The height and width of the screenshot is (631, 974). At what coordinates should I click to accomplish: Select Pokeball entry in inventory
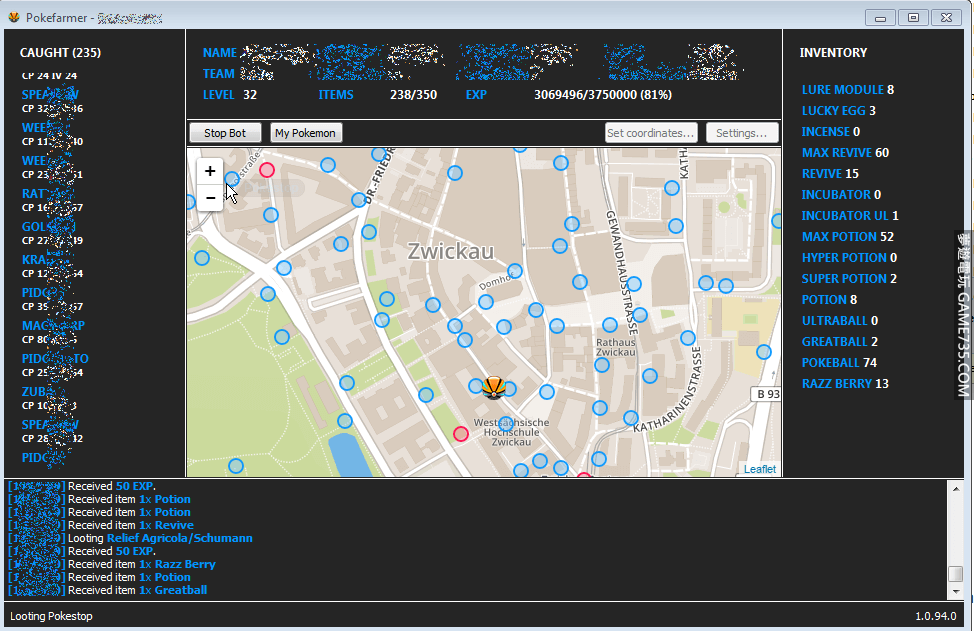point(830,363)
